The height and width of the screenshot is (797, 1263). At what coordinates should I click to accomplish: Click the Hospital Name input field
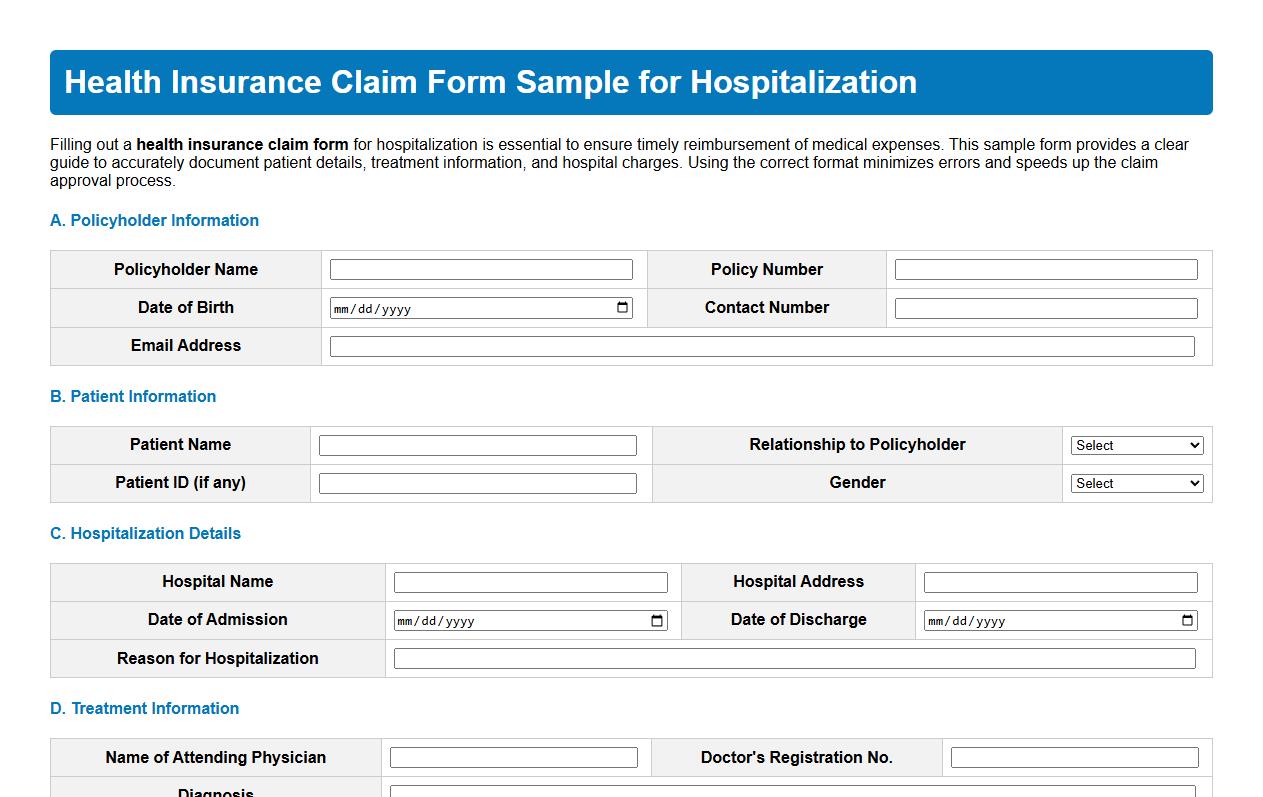click(x=531, y=581)
